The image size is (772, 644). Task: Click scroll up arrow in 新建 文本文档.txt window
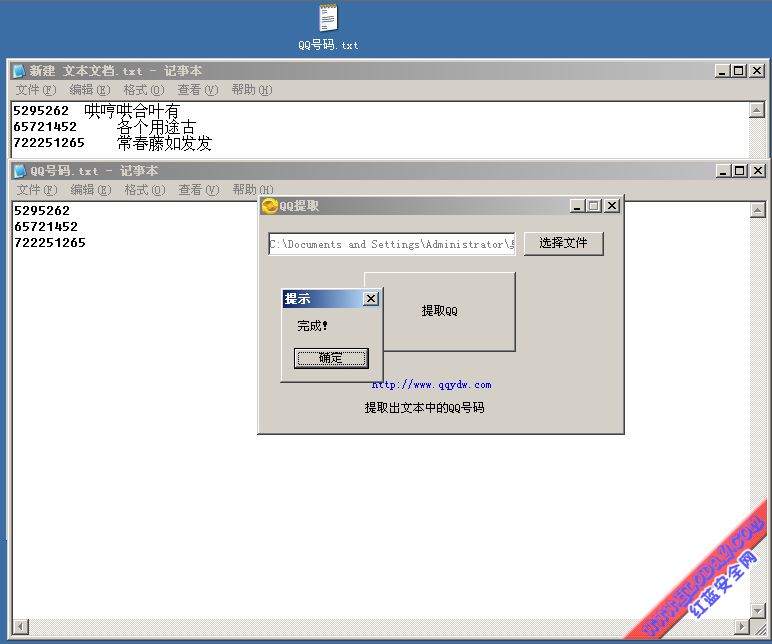(x=757, y=110)
